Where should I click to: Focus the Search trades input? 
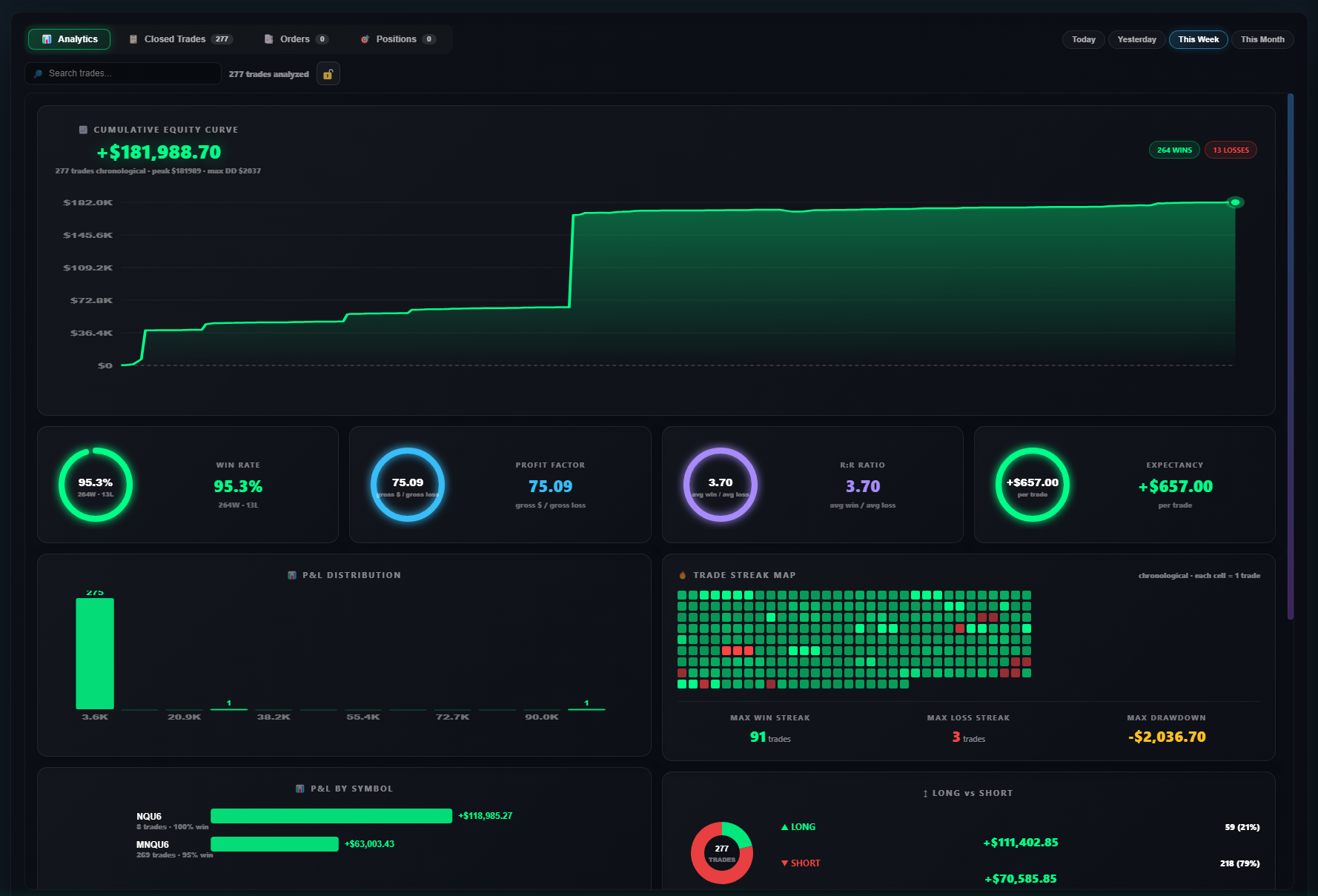click(123, 73)
